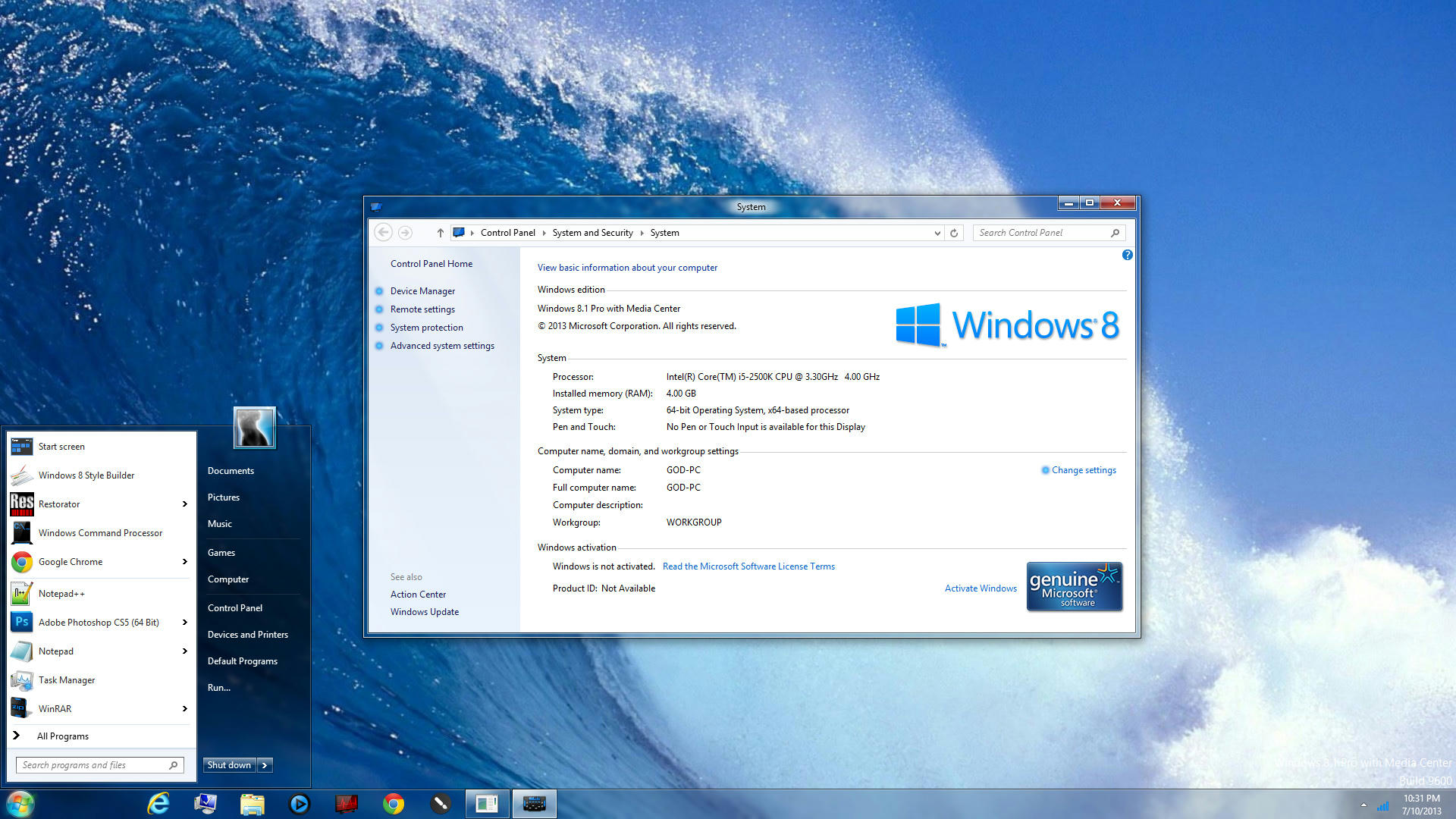This screenshot has width=1456, height=819.
Task: Click the Forward arrow in System window
Action: tap(405, 232)
